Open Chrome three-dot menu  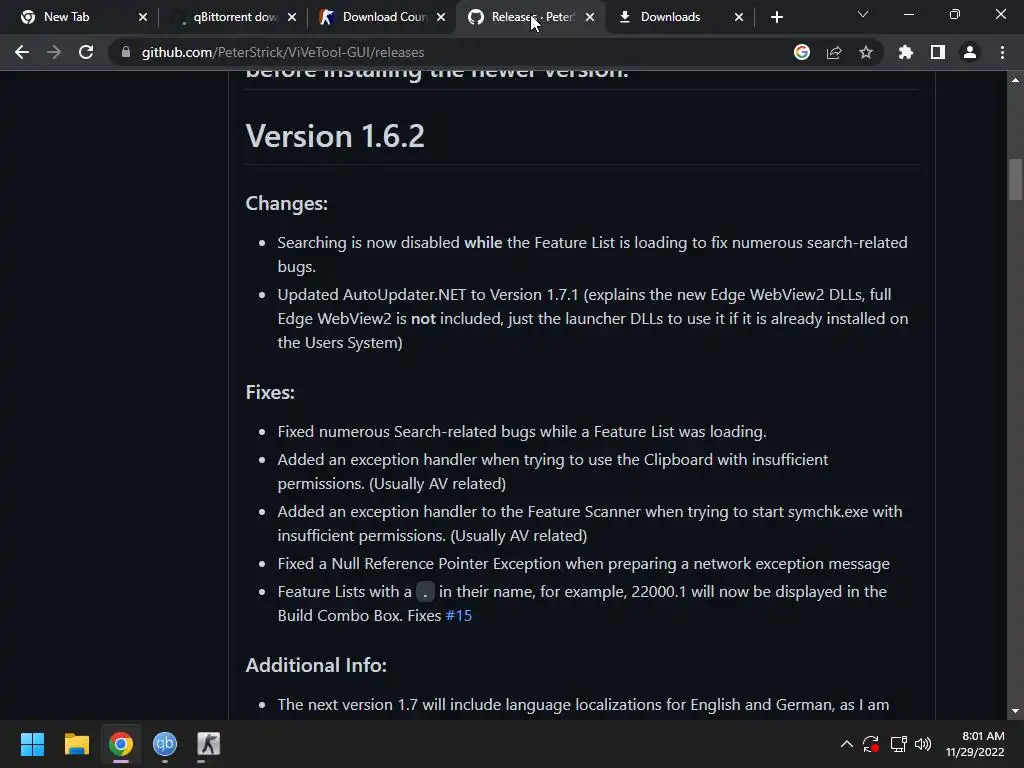tap(1002, 52)
